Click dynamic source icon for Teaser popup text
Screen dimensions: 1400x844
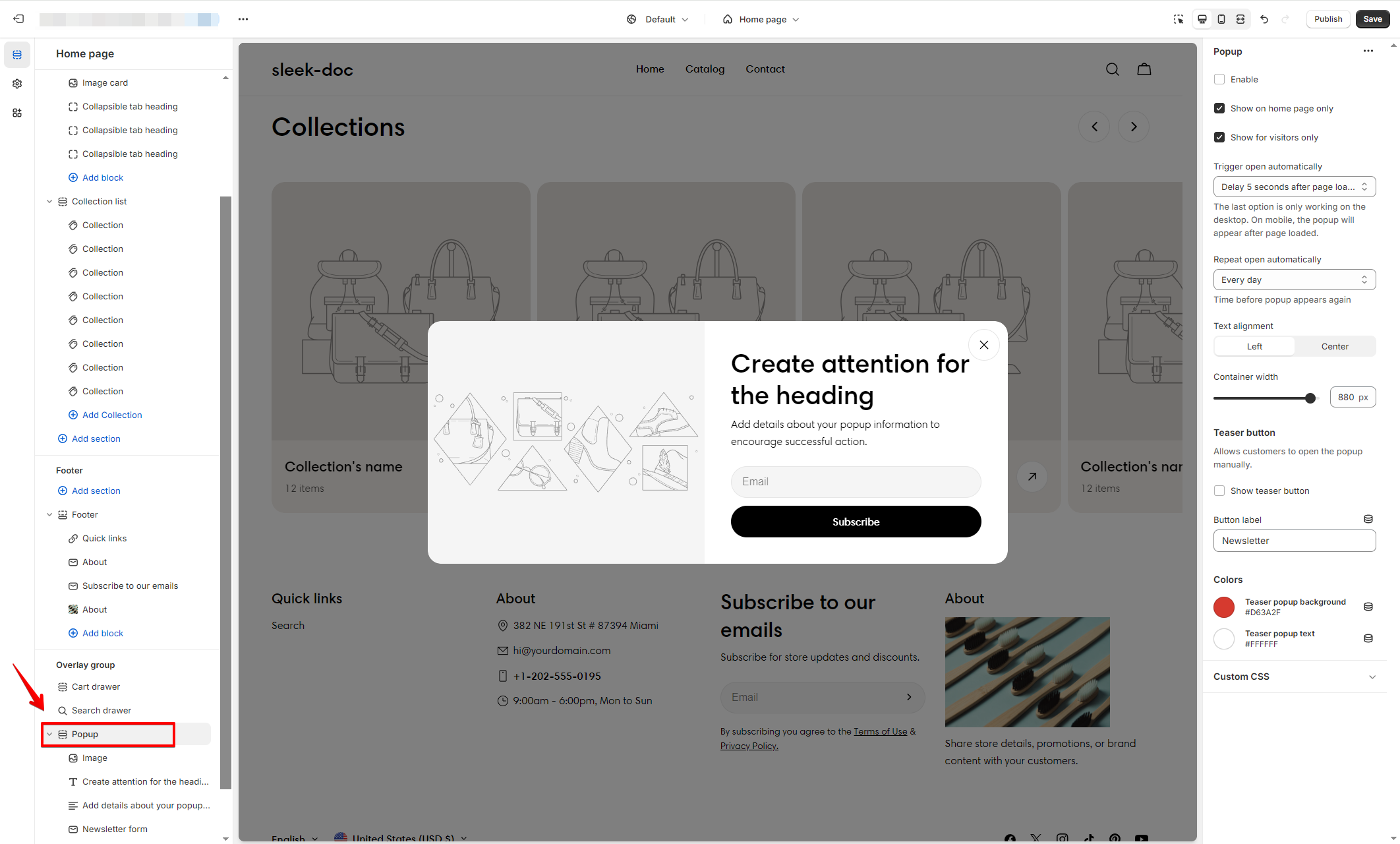point(1368,638)
